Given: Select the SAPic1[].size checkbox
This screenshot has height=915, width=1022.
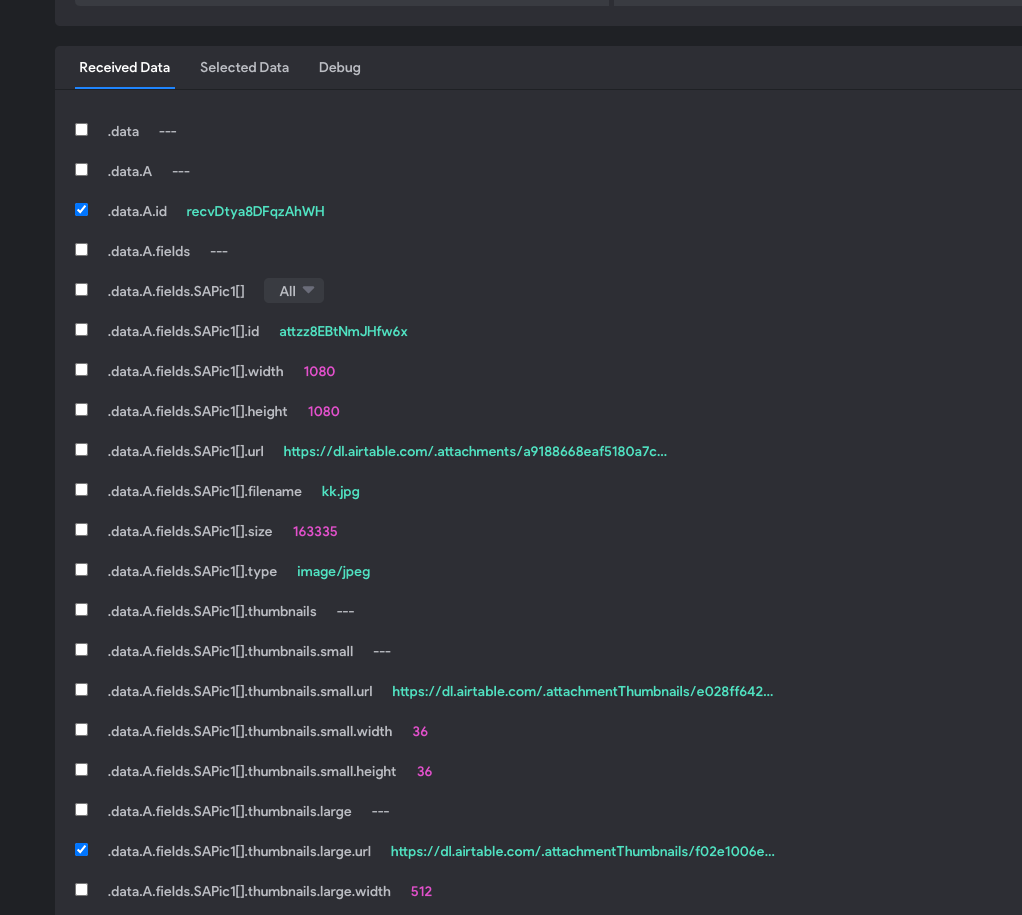Looking at the screenshot, I should [81, 530].
